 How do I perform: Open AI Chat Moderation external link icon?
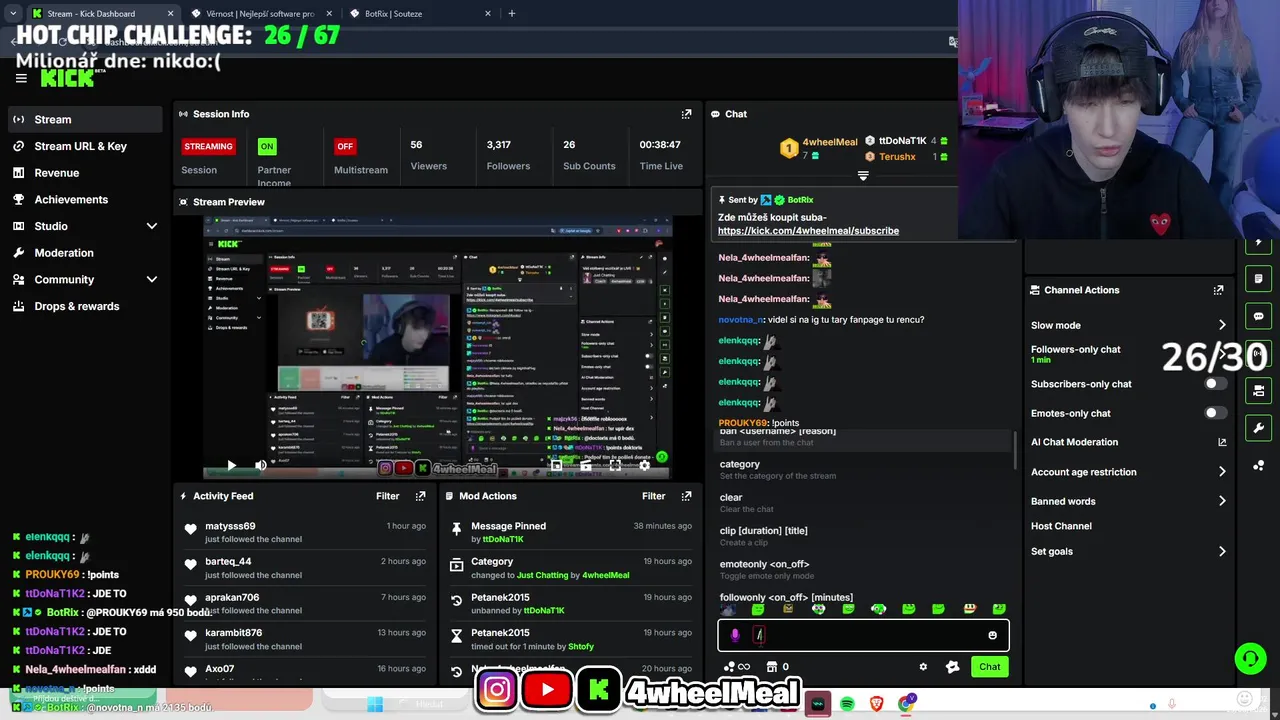tap(1222, 442)
